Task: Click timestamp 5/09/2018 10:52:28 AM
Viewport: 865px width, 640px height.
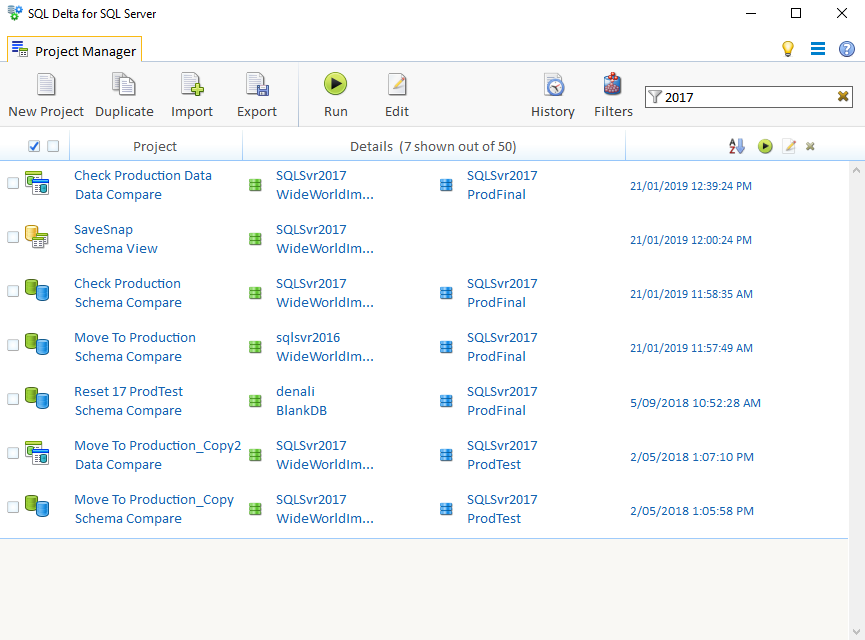Action: 695,403
